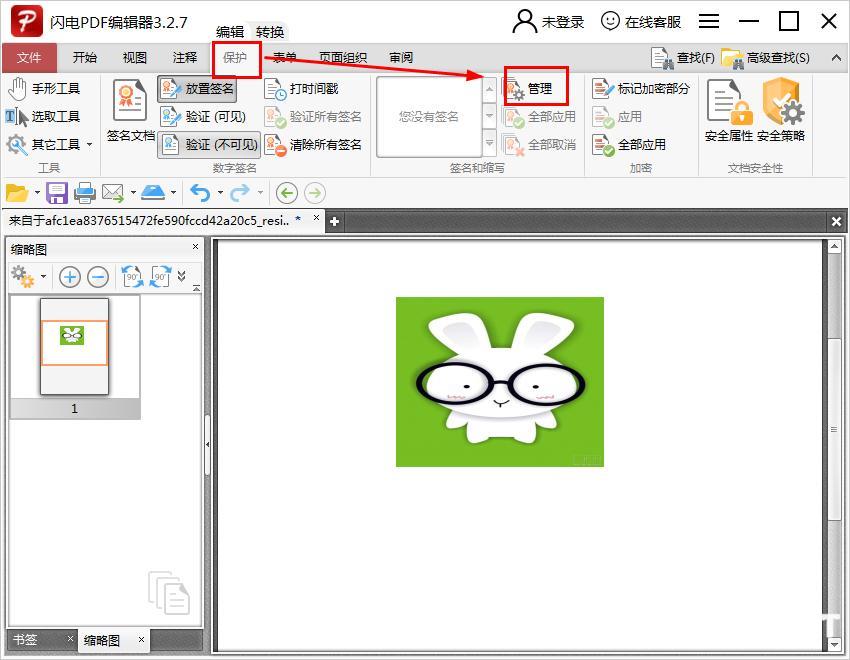This screenshot has width=850, height=660.
Task: Close the document tab afc1ea...
Action: point(316,218)
